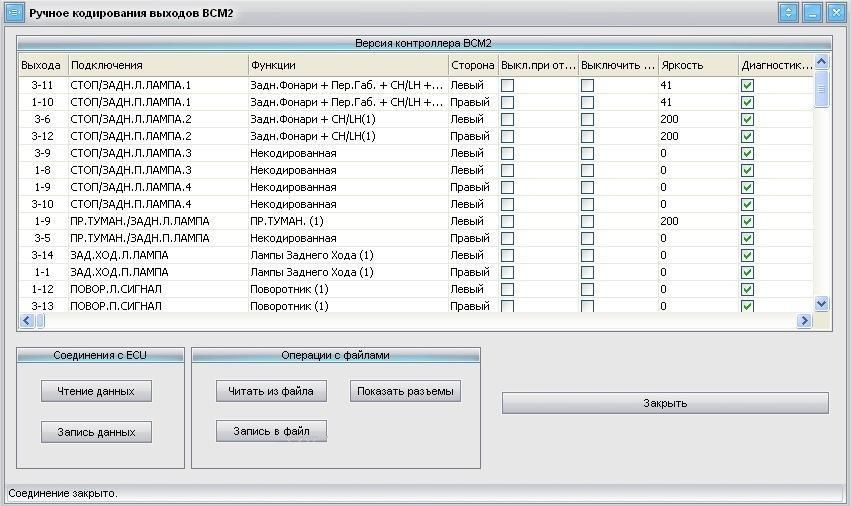
Task: Toggle 'Выкл.при от…' checkbox for row 3-11
Action: pyautogui.click(x=507, y=85)
